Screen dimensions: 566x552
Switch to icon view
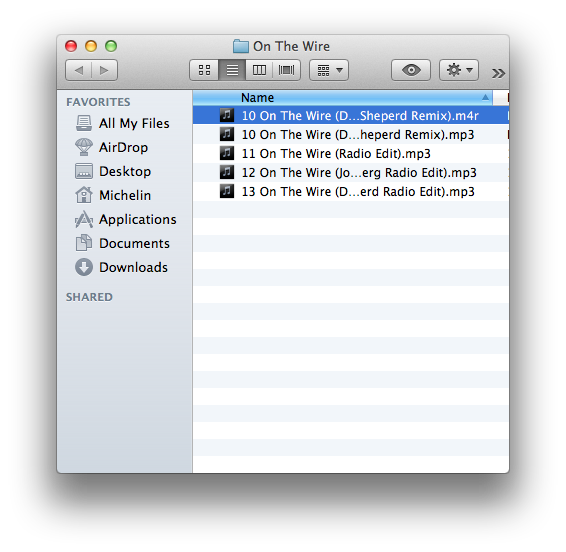[x=204, y=70]
